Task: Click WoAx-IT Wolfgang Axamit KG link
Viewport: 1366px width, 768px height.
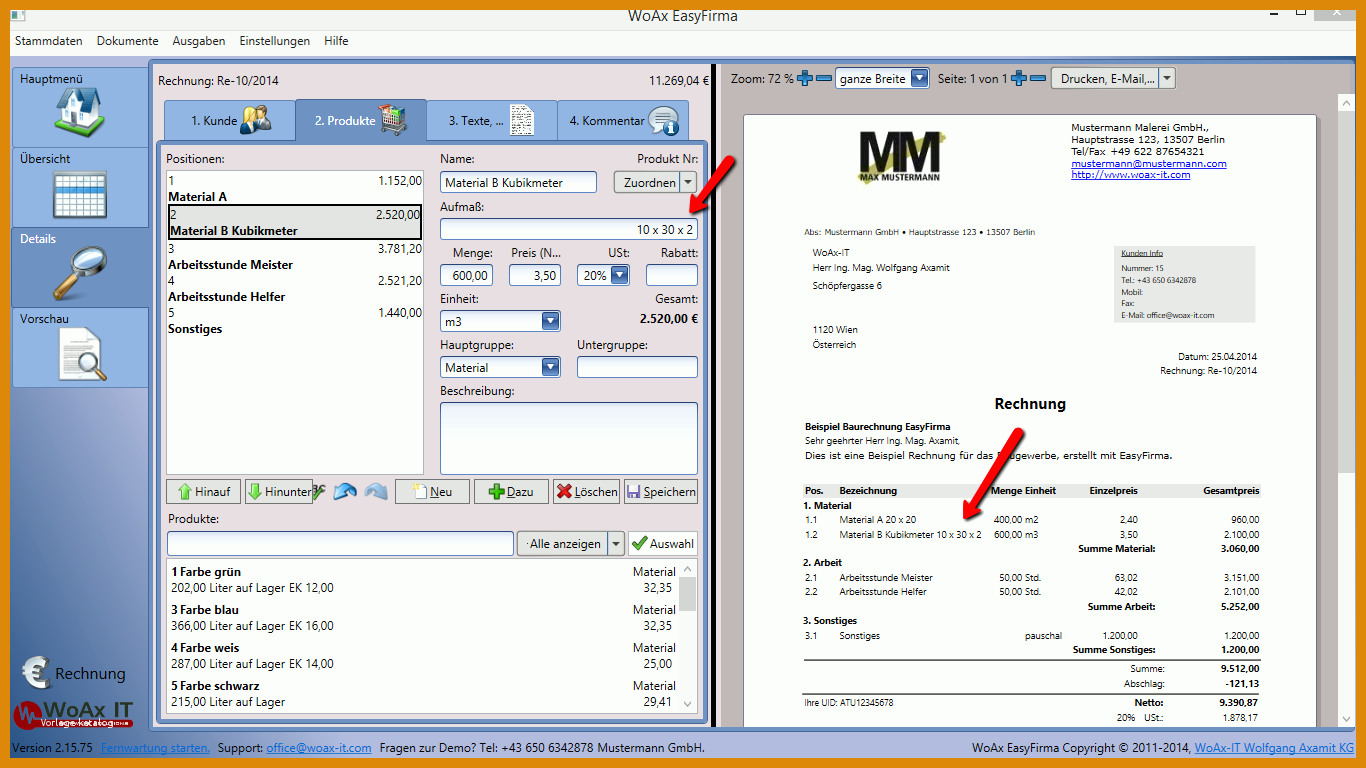Action: [1275, 747]
